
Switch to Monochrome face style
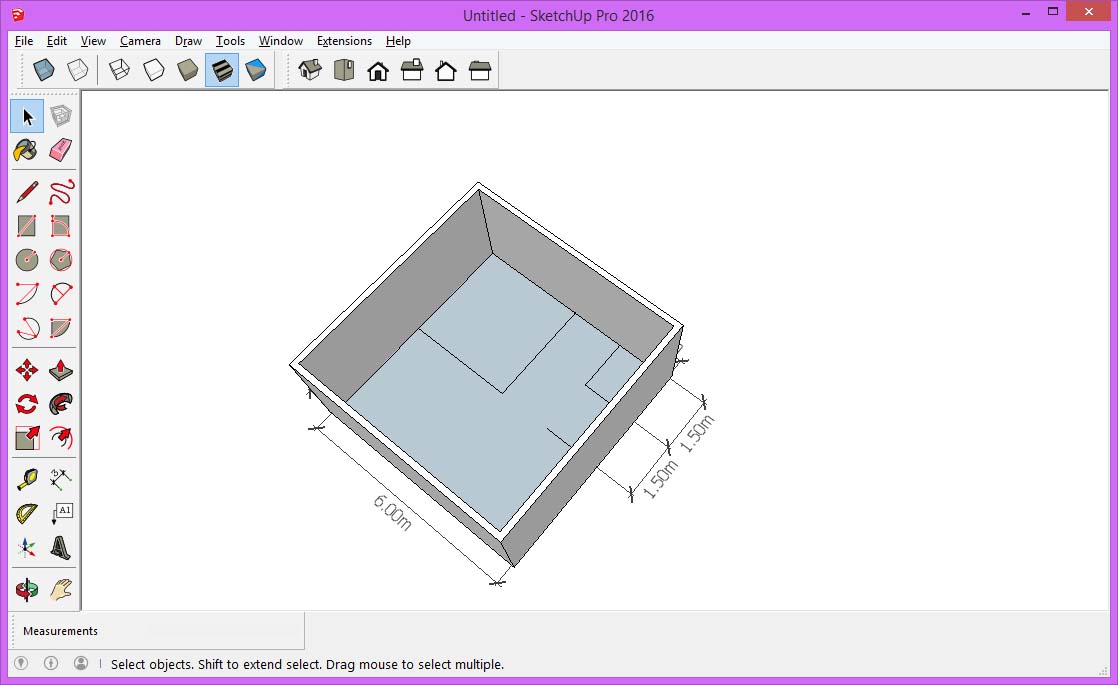click(256, 69)
